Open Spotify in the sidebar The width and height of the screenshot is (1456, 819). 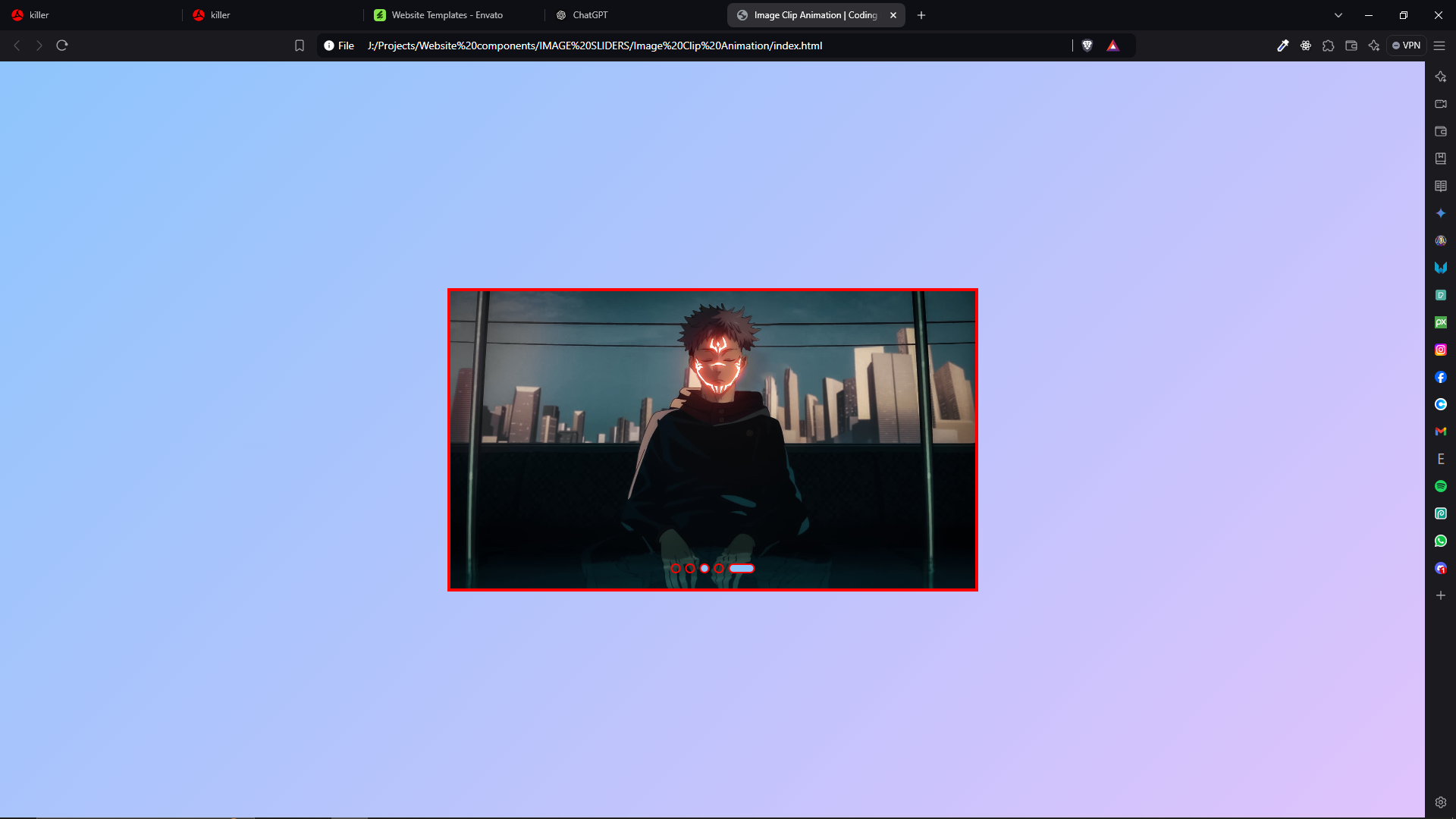pyautogui.click(x=1441, y=486)
